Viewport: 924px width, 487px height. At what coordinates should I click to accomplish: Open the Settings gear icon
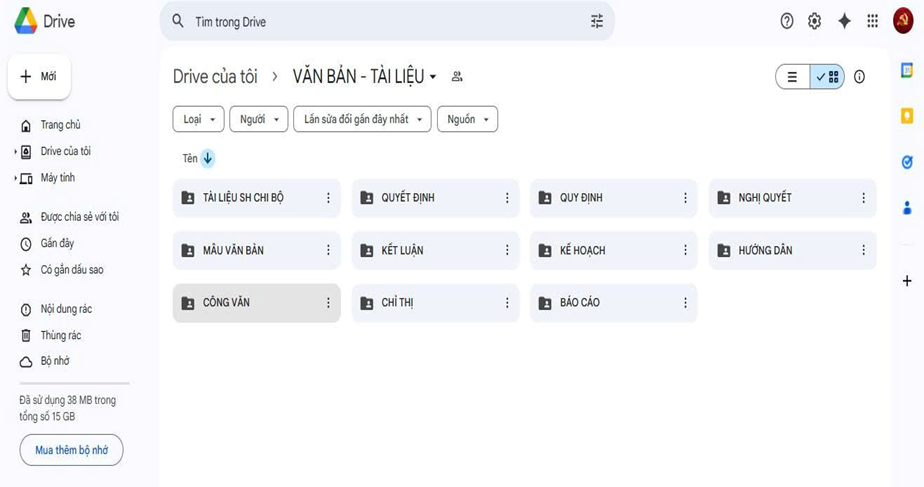814,21
